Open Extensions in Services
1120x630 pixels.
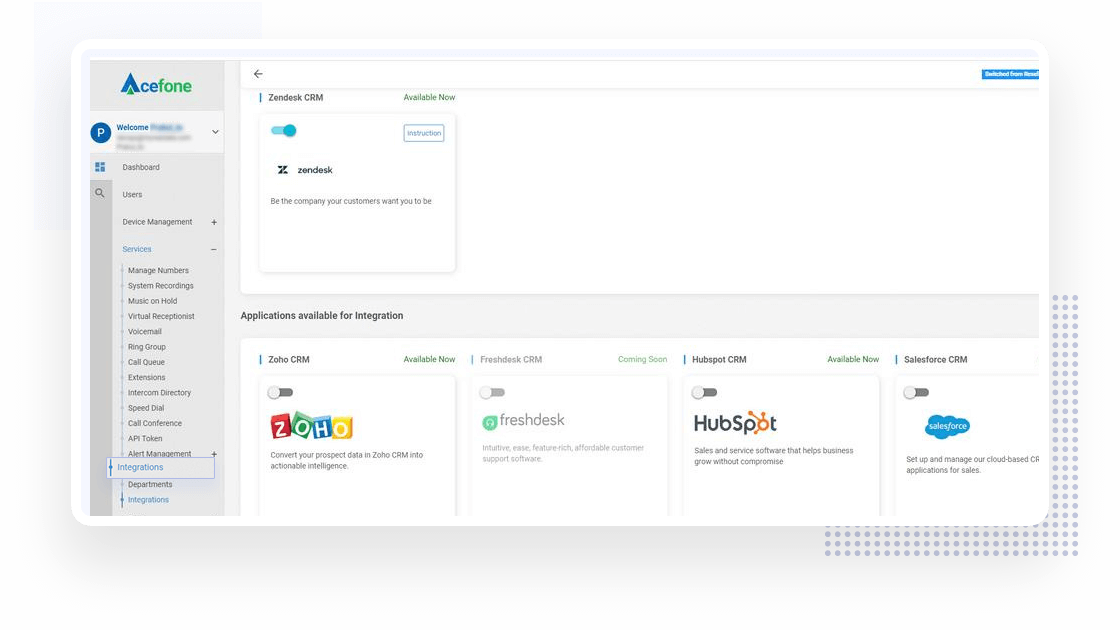146,377
